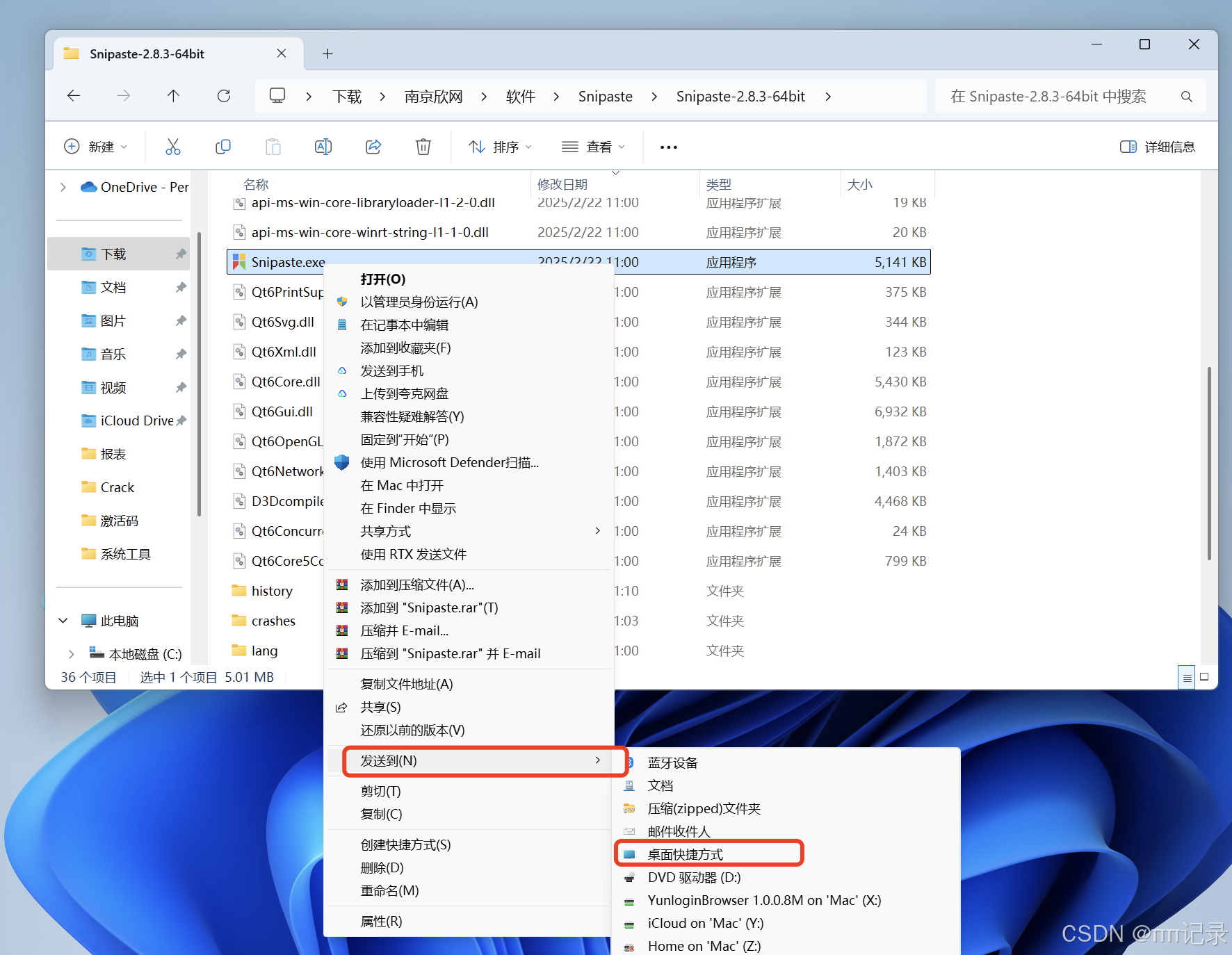Click 蓝牙设备 in send-to submenu
This screenshot has width=1232, height=955.
coord(786,762)
